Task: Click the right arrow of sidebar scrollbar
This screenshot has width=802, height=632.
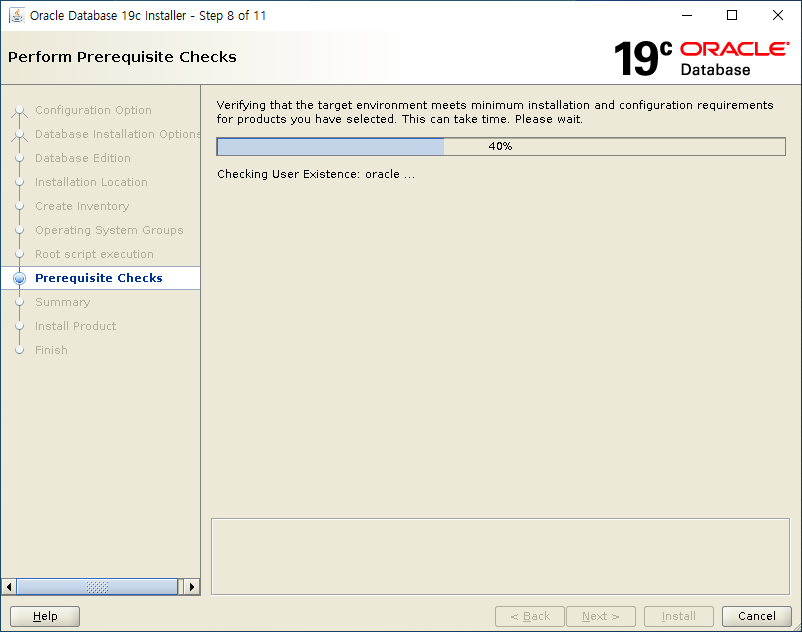Action: pos(192,587)
